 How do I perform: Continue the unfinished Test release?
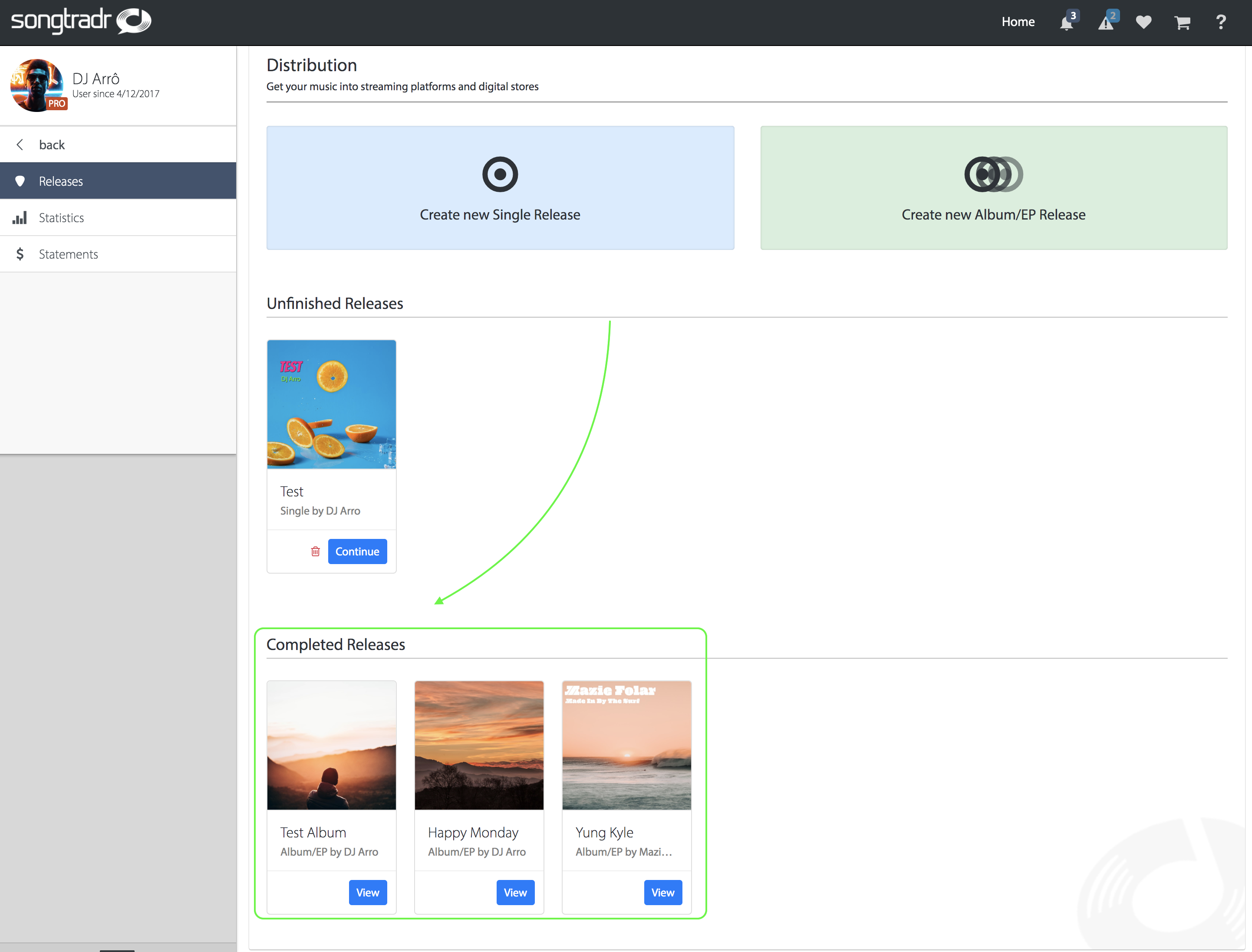[x=358, y=552]
